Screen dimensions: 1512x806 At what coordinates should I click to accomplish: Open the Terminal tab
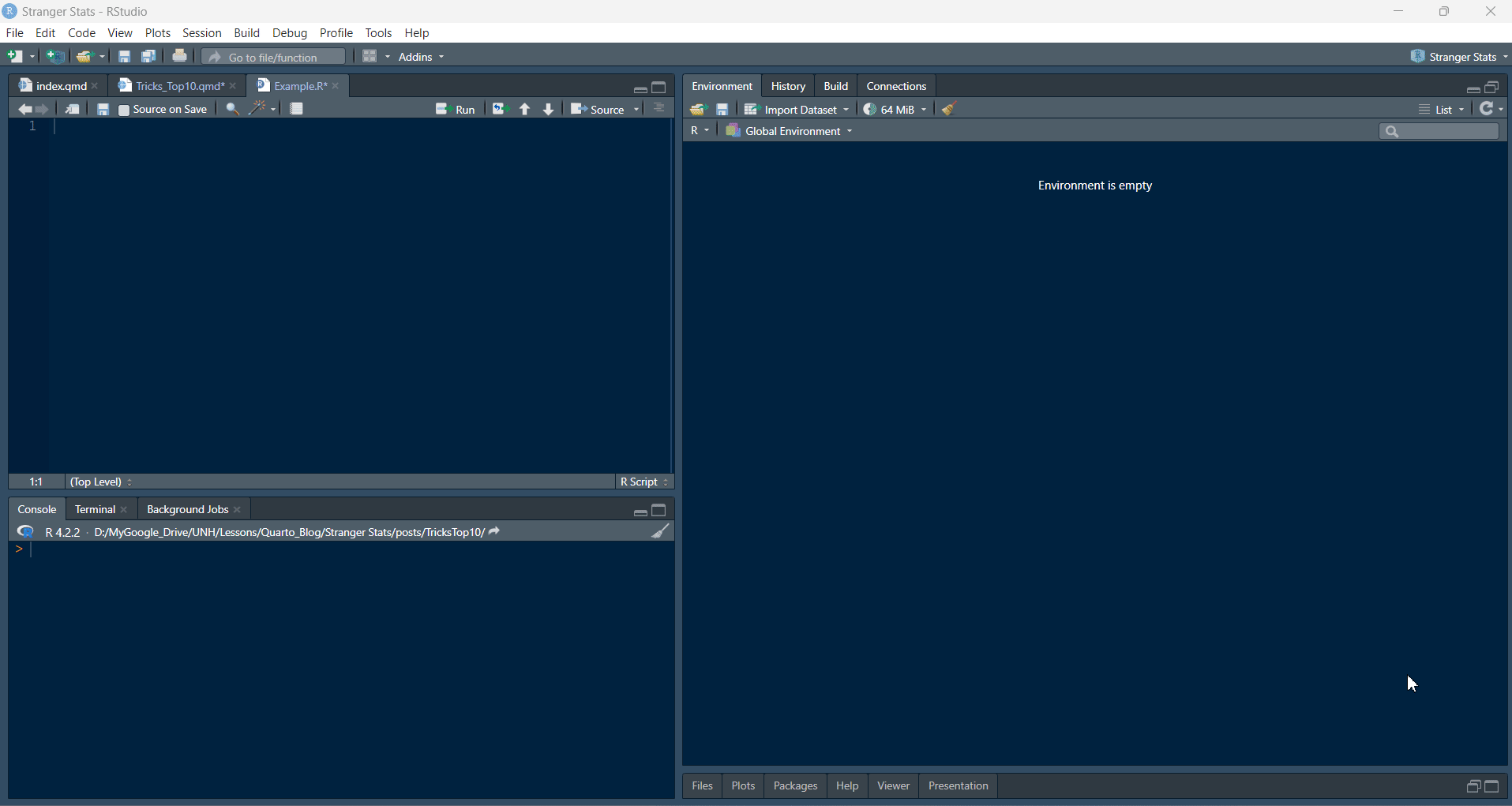[x=95, y=509]
